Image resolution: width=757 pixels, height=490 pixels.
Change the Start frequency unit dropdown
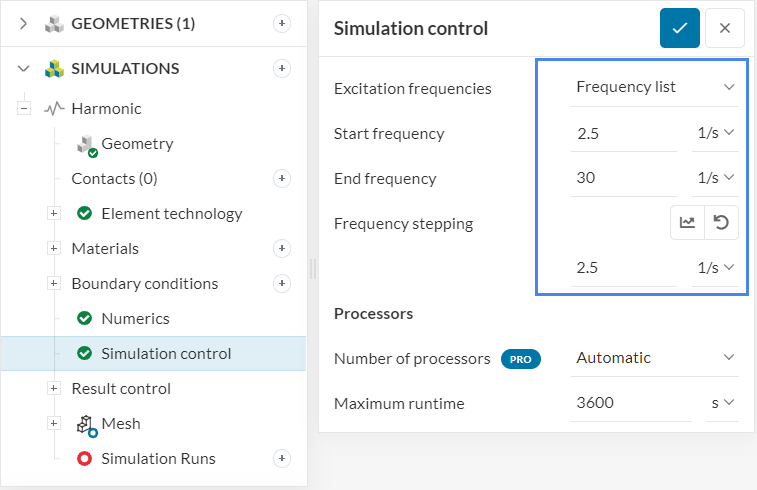(x=716, y=133)
